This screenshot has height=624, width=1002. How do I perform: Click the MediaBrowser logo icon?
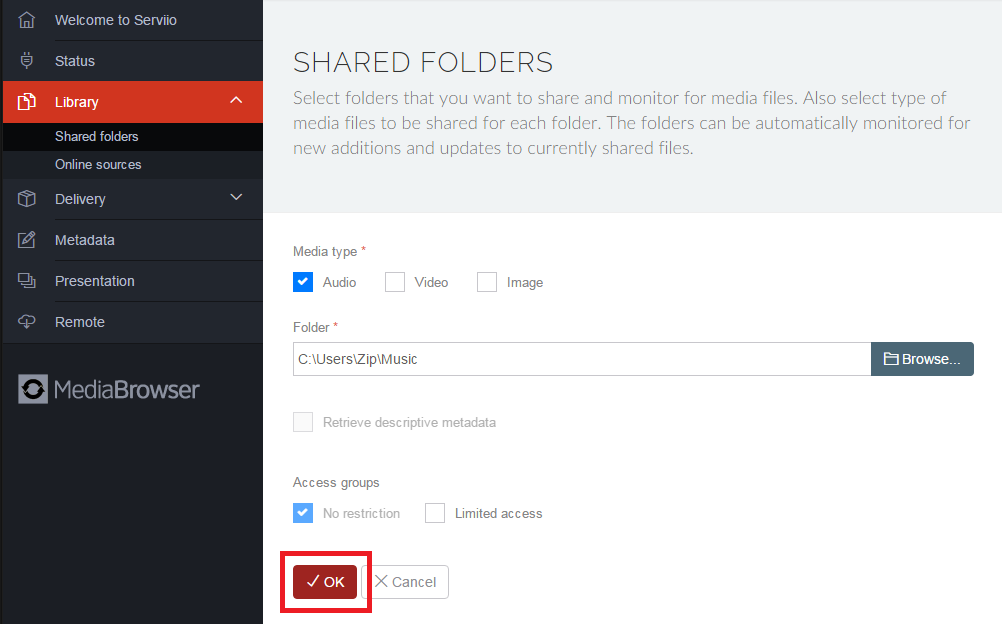pyautogui.click(x=33, y=389)
